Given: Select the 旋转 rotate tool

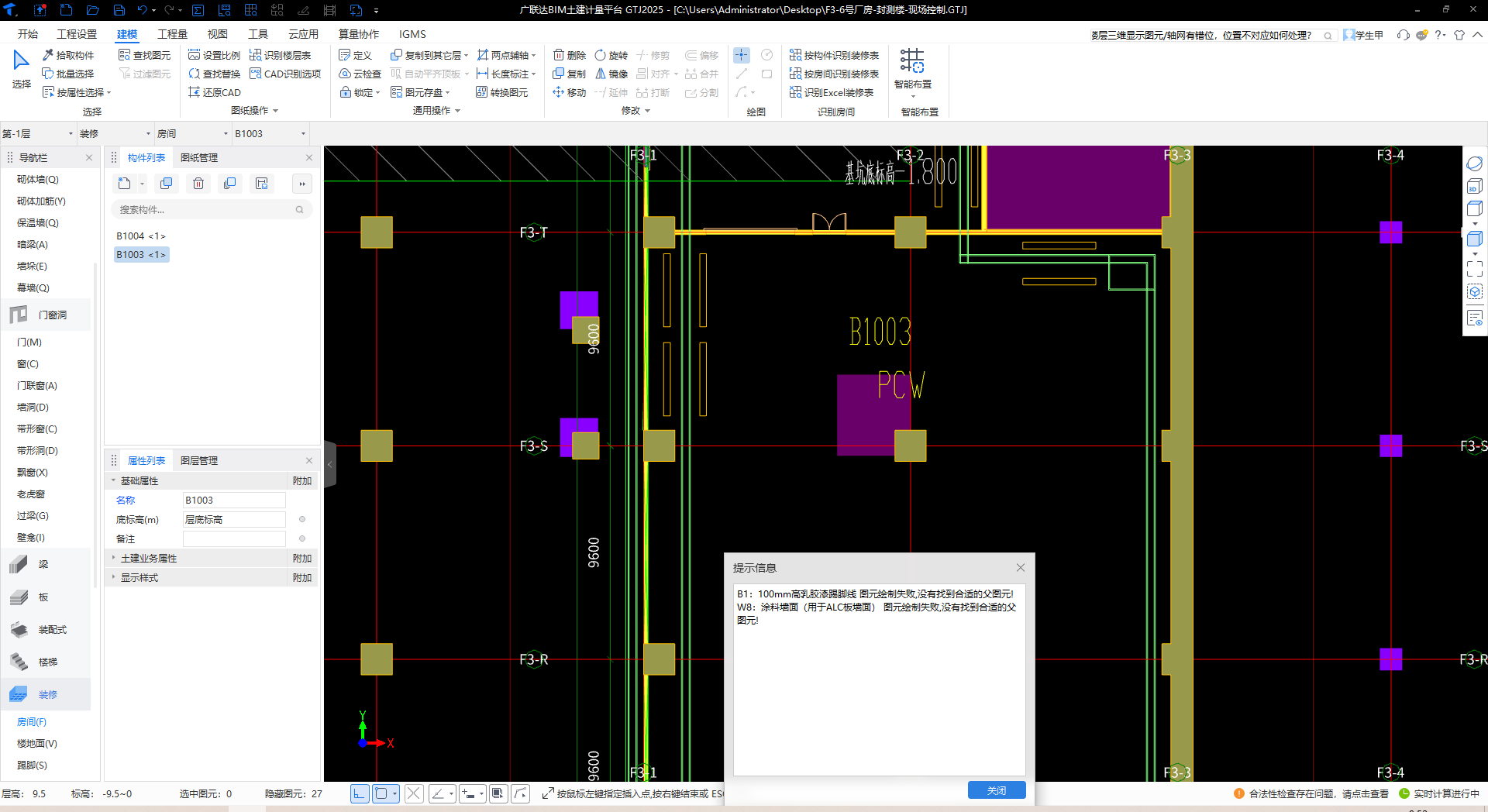Looking at the screenshot, I should point(611,55).
